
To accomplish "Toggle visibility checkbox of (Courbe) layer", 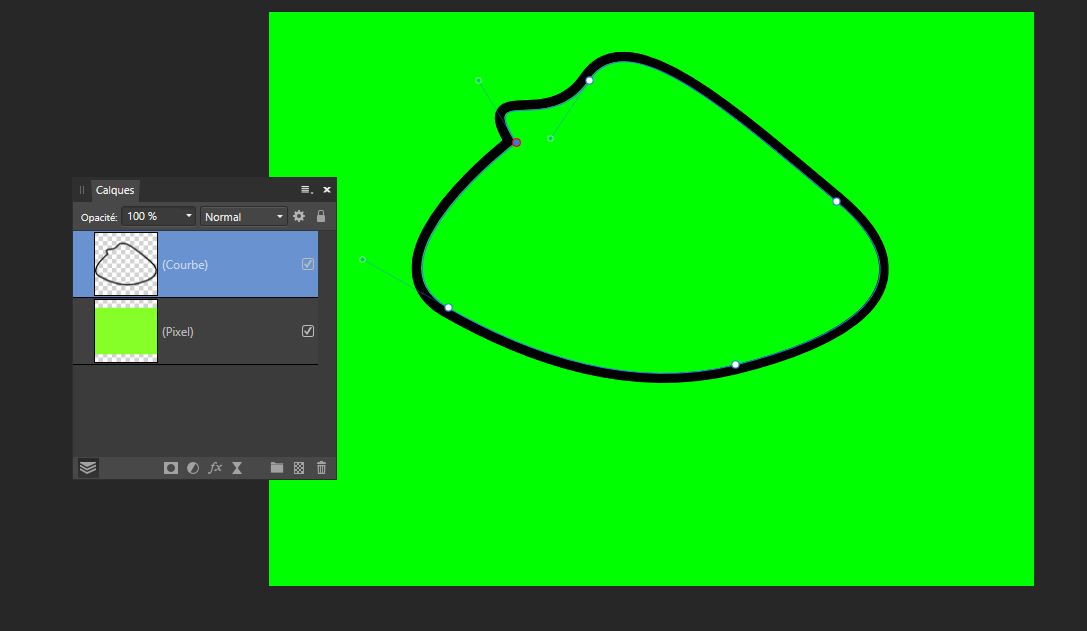I will (x=308, y=264).
